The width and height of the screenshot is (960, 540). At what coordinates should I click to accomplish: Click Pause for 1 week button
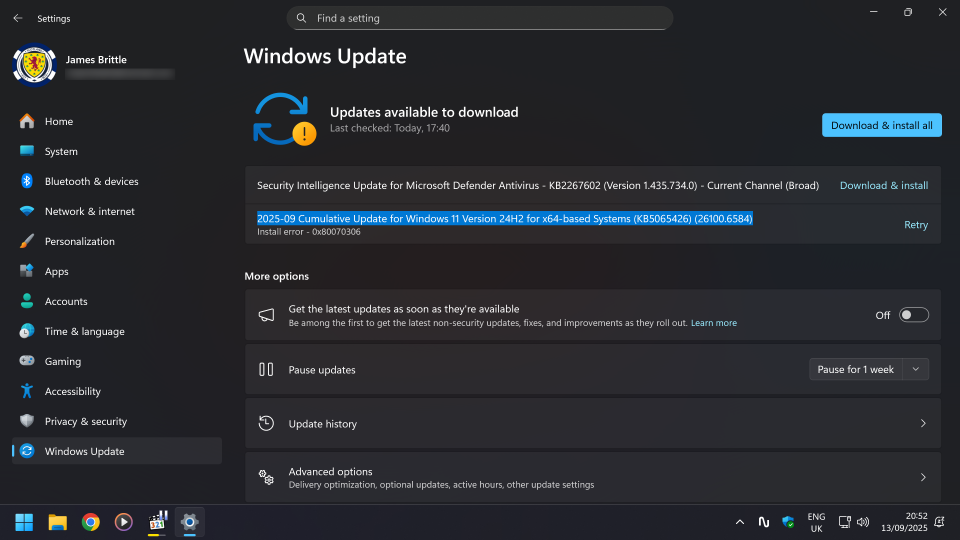click(855, 369)
